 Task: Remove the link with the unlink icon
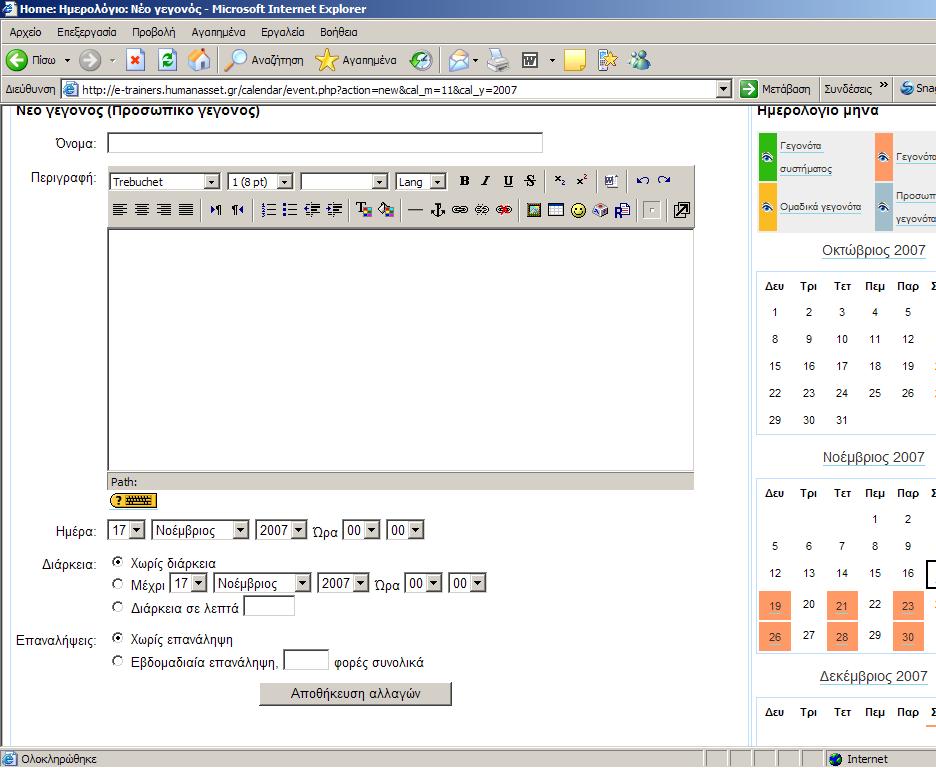[482, 209]
